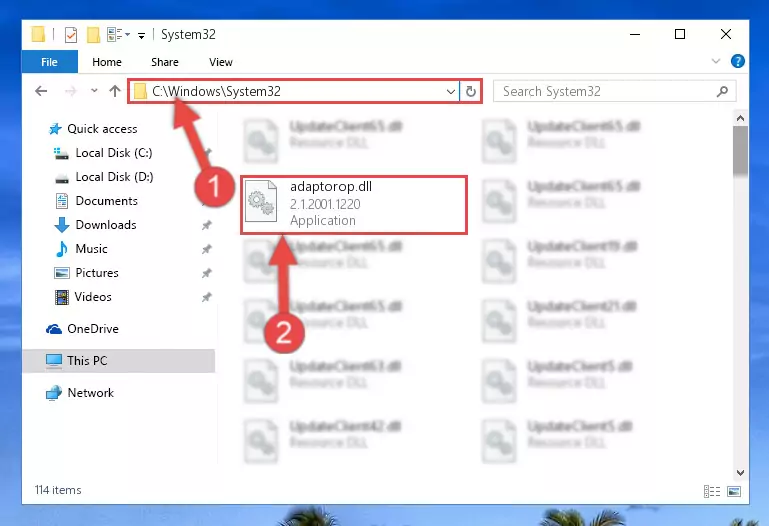The height and width of the screenshot is (526, 769).
Task: Refresh the System32 folder
Action: (x=470, y=92)
